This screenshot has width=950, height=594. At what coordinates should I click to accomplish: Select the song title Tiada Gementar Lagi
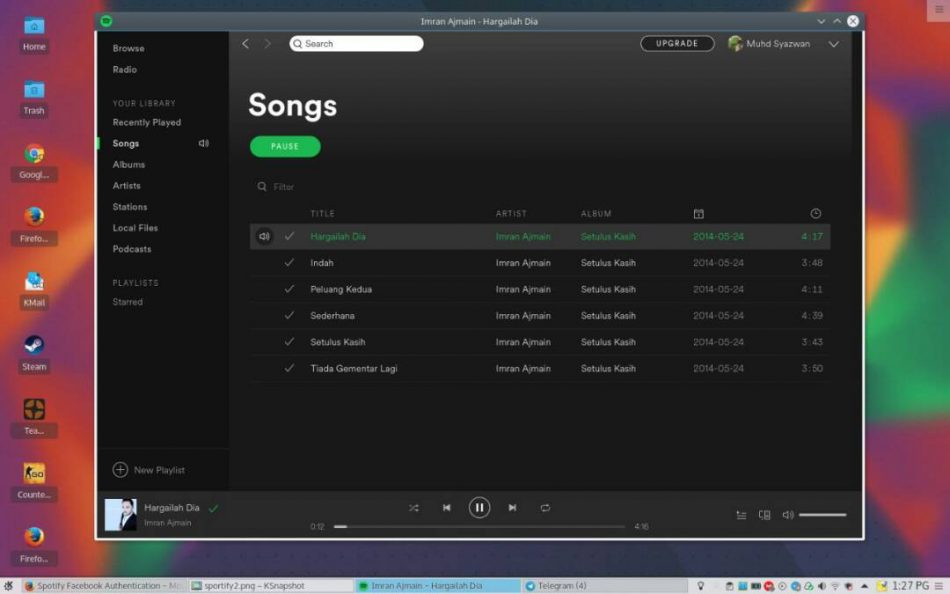[353, 369]
